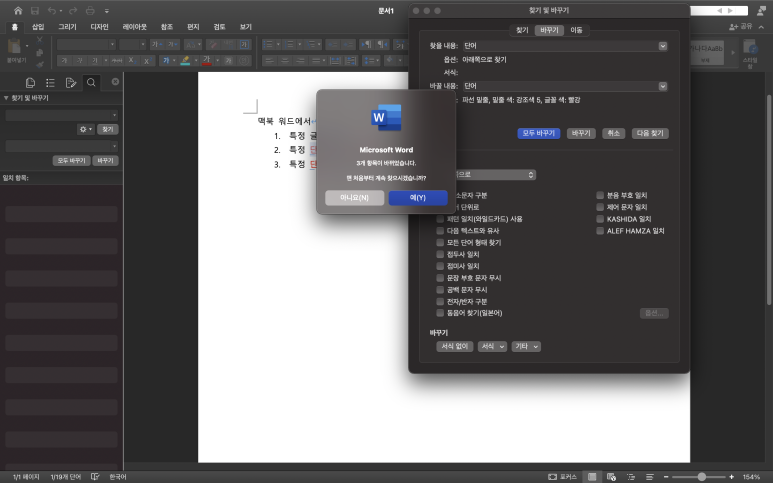Screen dimensions: 773x483
Task: Toggle the 패턴 일치(와일드카드) 사용 checkbox
Action: coord(440,219)
